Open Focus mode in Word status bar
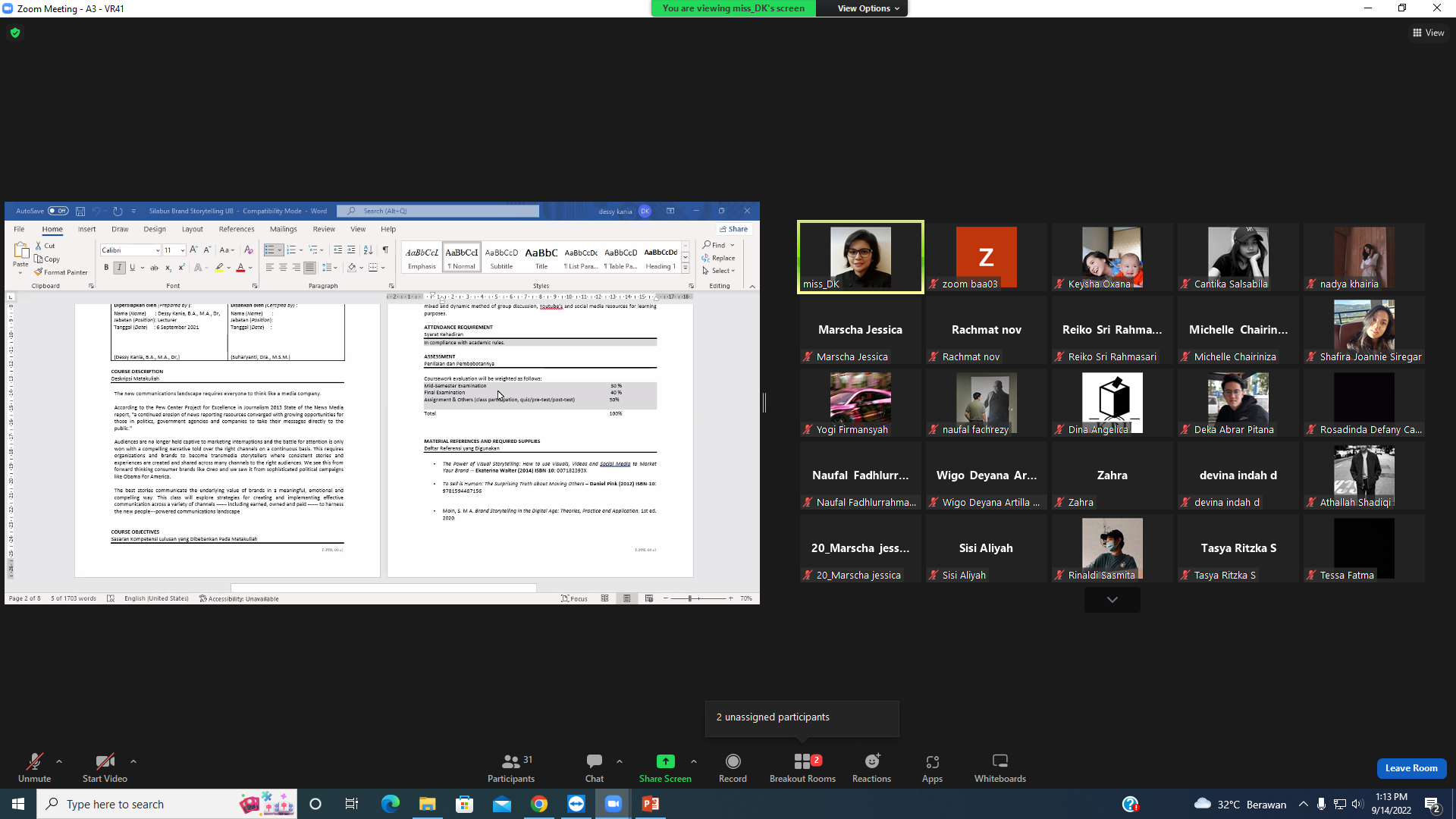 click(574, 598)
